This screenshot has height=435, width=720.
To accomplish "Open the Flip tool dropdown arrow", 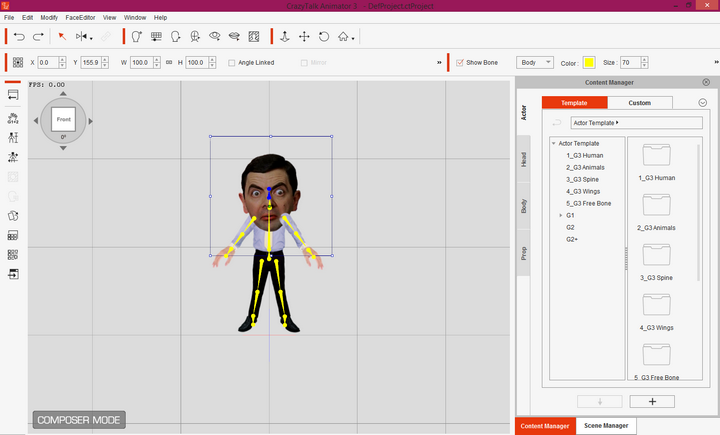I will tap(91, 39).
